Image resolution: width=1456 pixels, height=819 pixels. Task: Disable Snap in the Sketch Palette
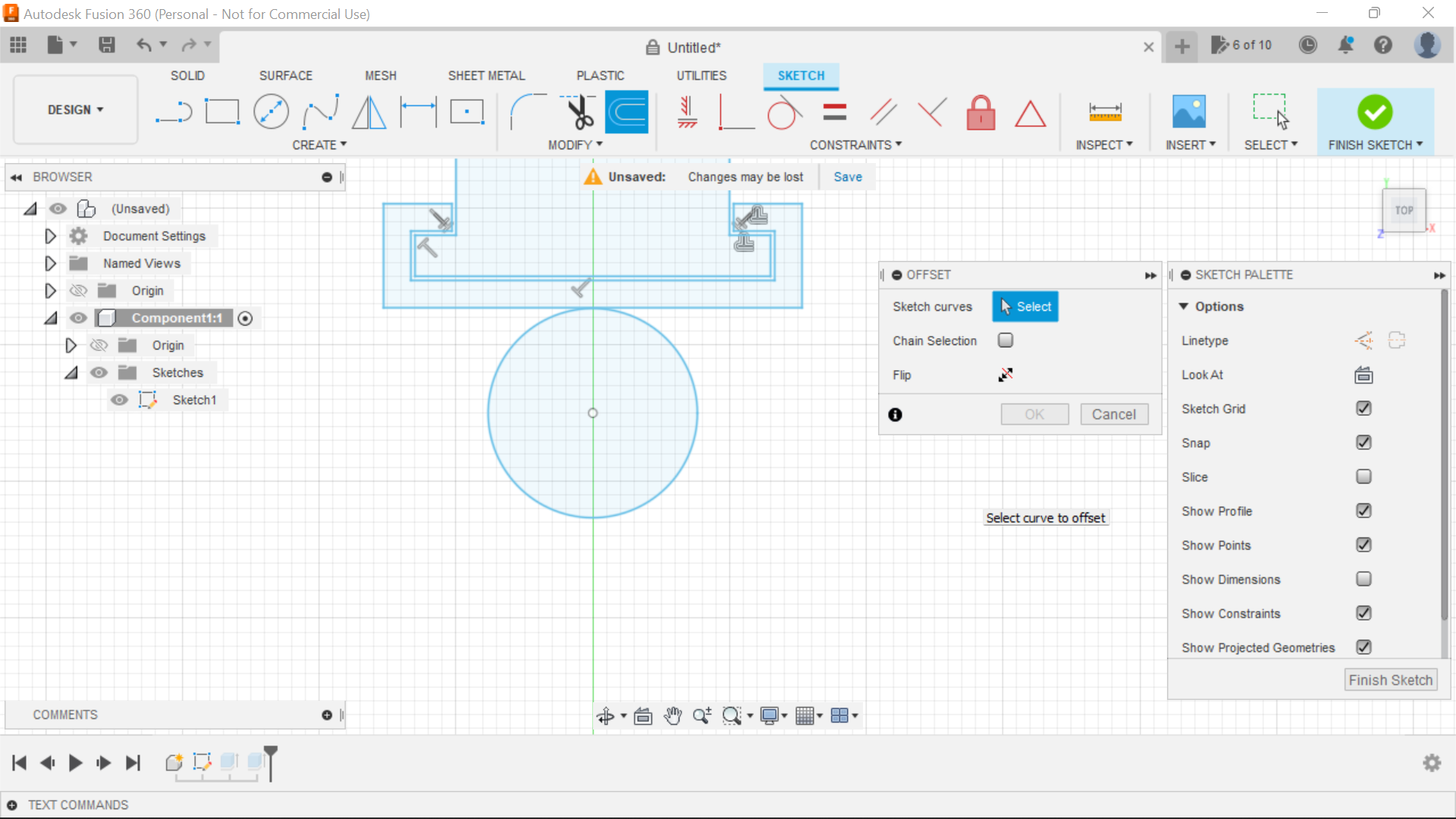1364,442
